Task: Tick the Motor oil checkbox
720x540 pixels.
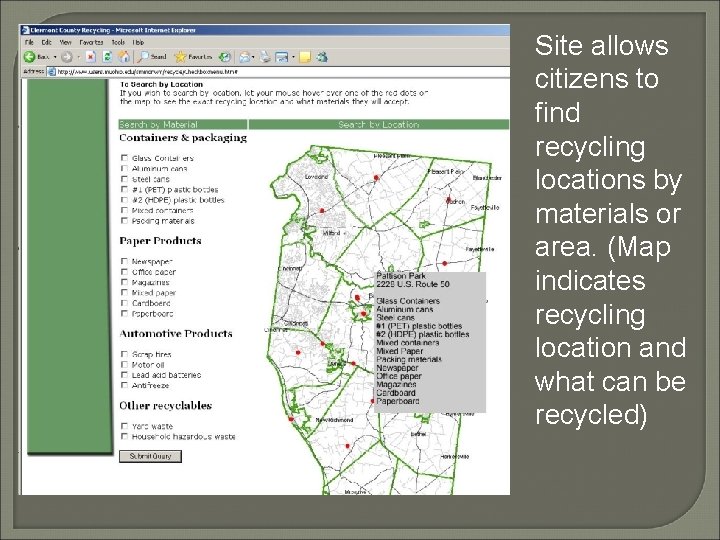Action: point(124,364)
